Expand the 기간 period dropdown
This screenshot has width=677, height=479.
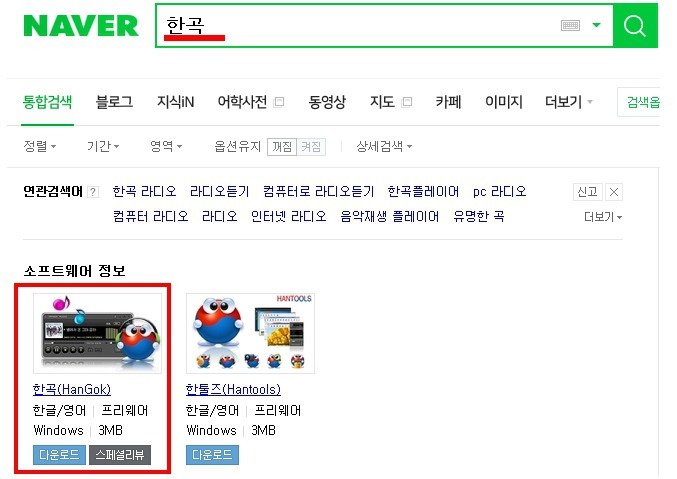coord(103,146)
